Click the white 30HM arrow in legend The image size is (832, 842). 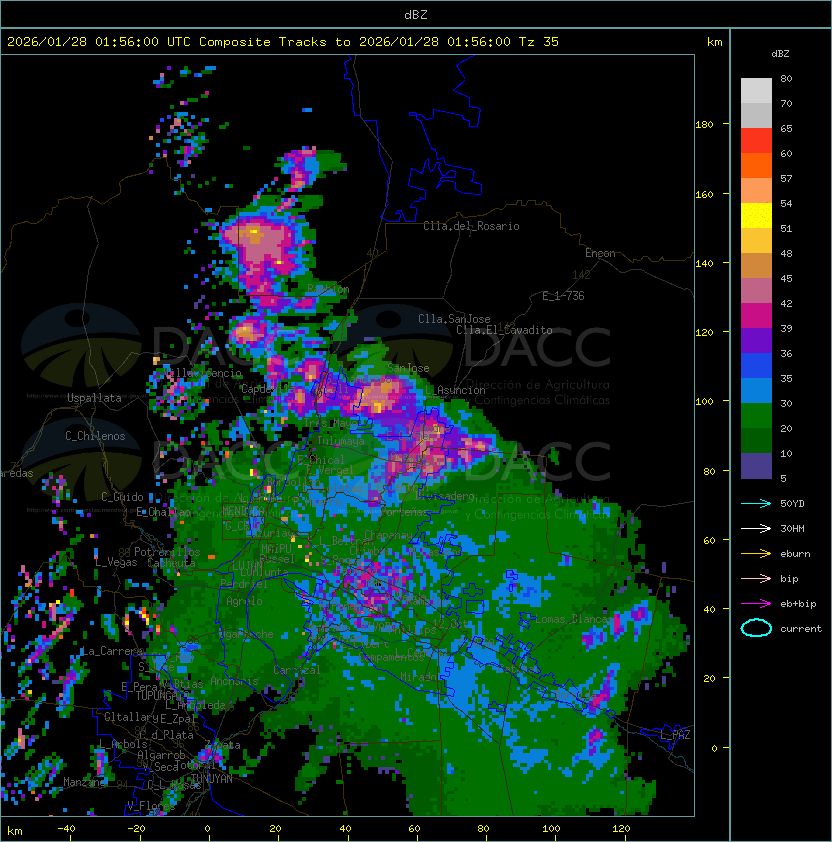pos(756,528)
